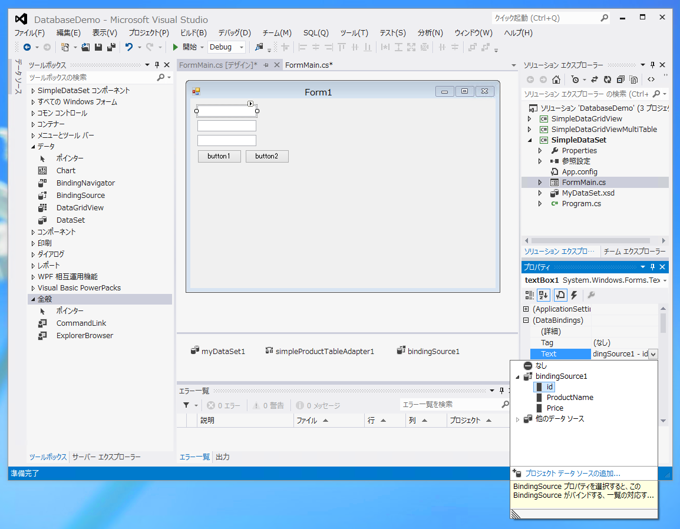Click the myDataSet1 component in tray
This screenshot has height=529, width=680.
coord(218,351)
